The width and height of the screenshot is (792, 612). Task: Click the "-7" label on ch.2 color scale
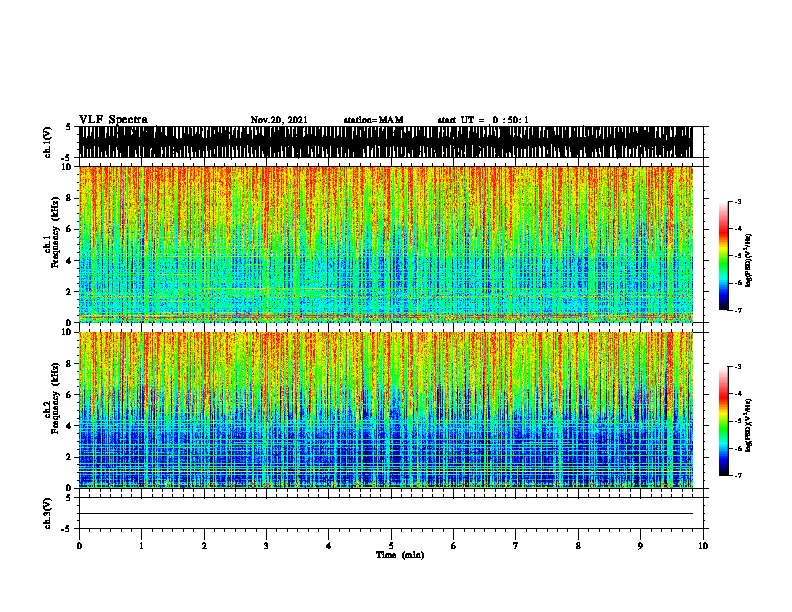[x=738, y=476]
